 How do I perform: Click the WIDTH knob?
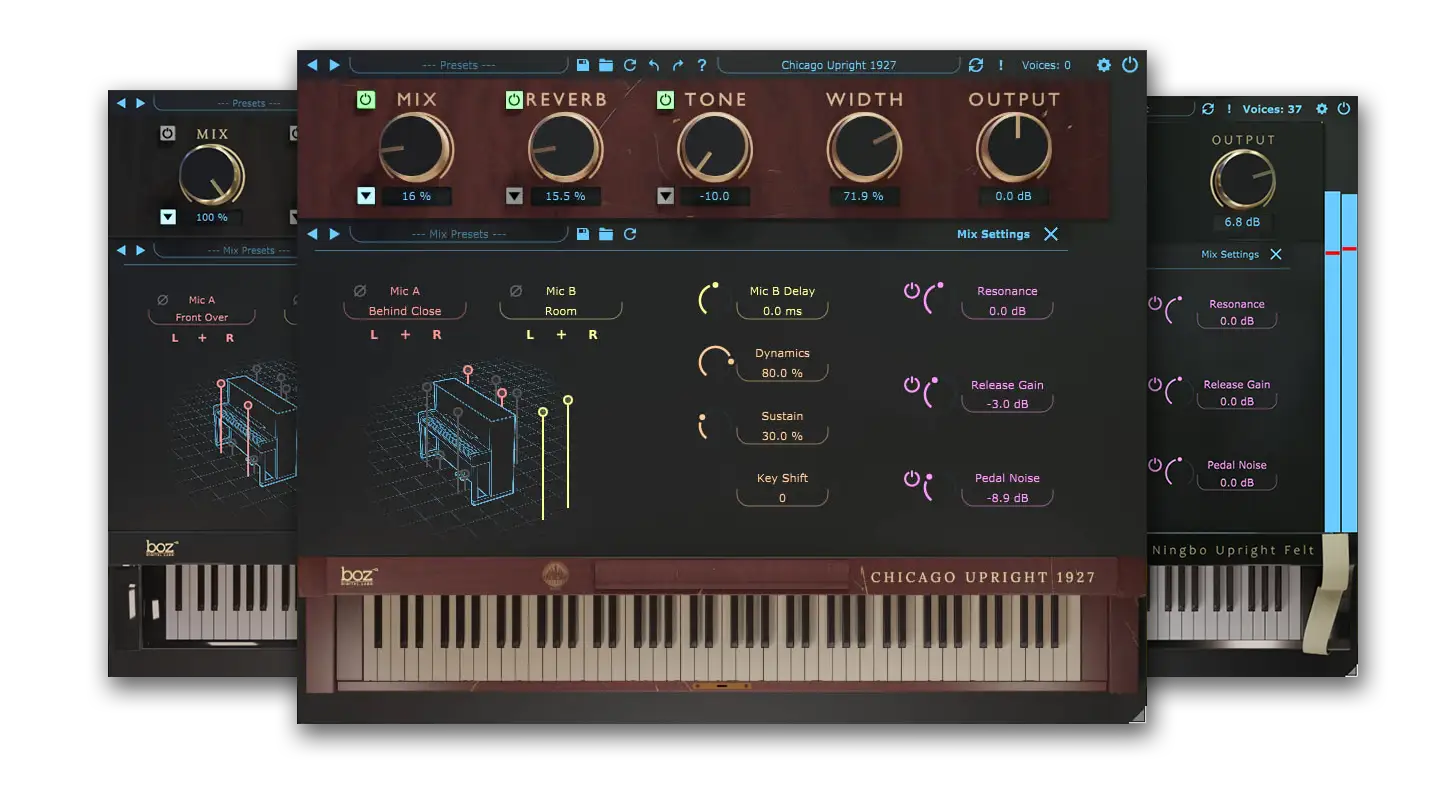[863, 147]
